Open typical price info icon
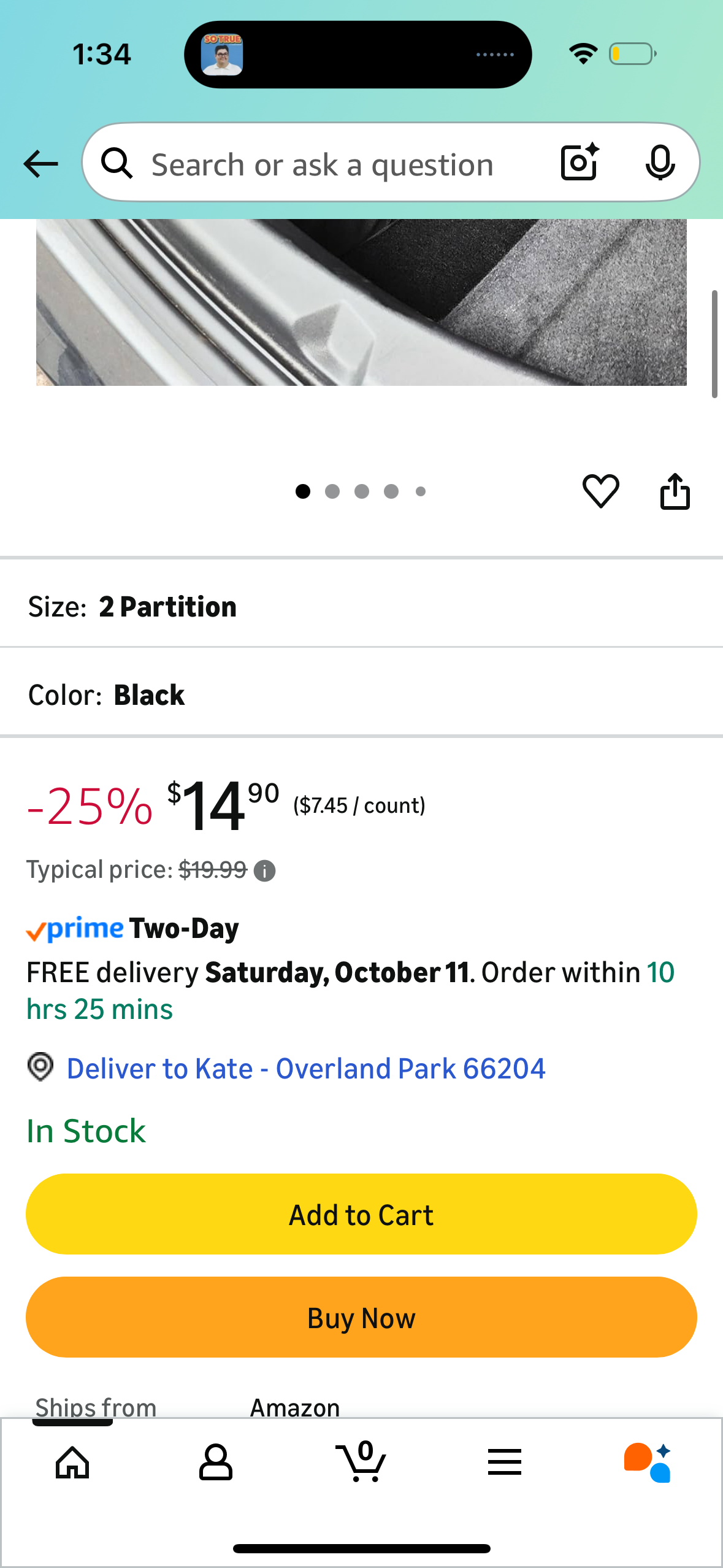Screen dimensions: 723x1568 265,870
